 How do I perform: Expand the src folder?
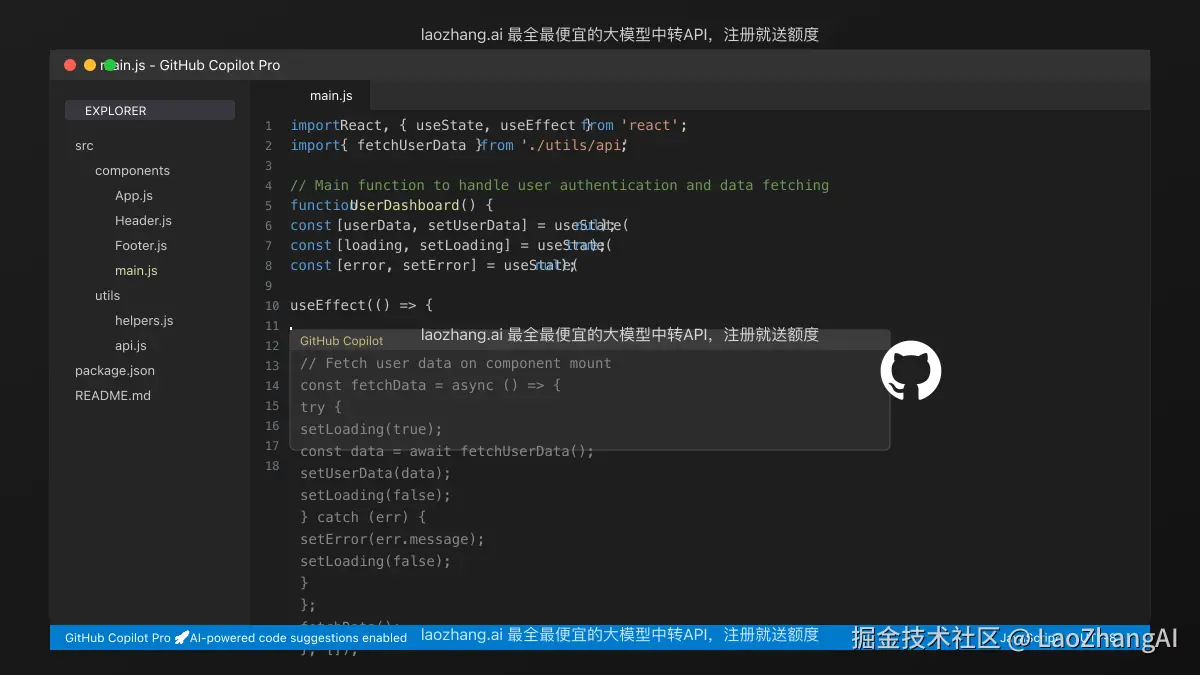84,145
